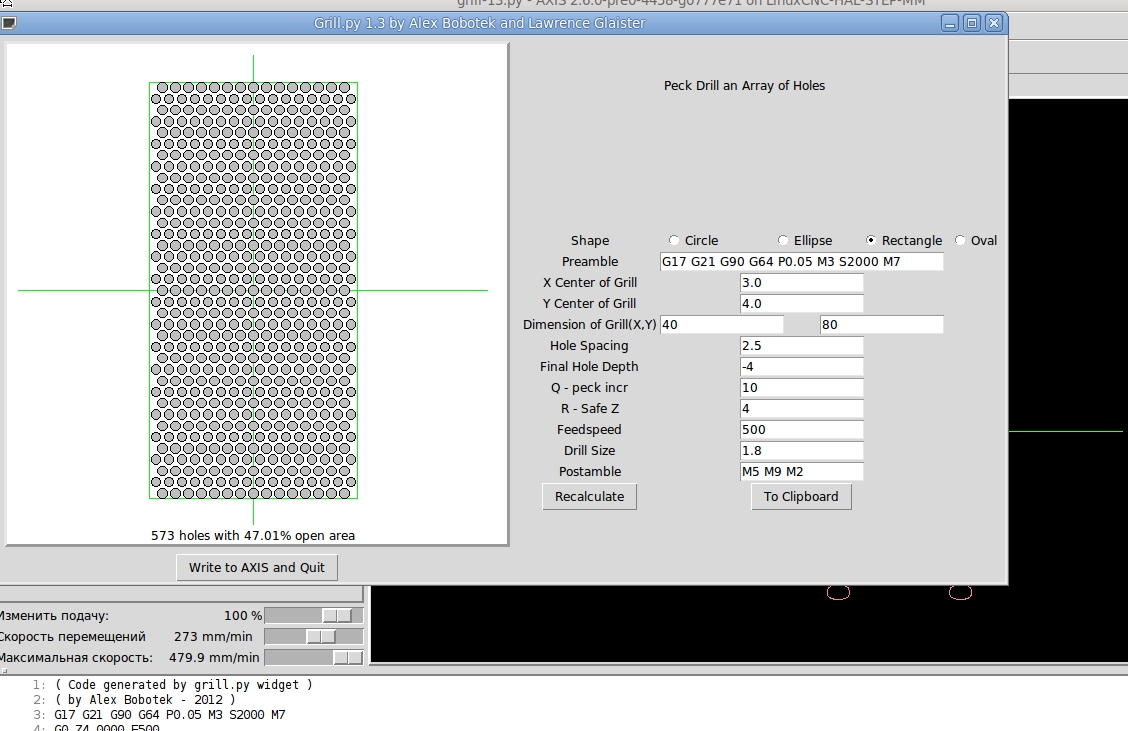
Task: Choose the Rectangle shape radio button
Action: coord(870,240)
